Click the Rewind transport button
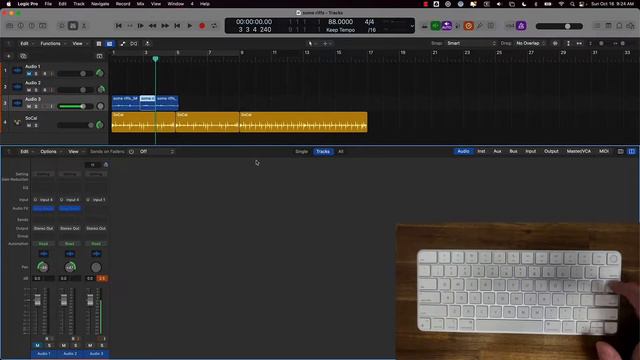 152,26
